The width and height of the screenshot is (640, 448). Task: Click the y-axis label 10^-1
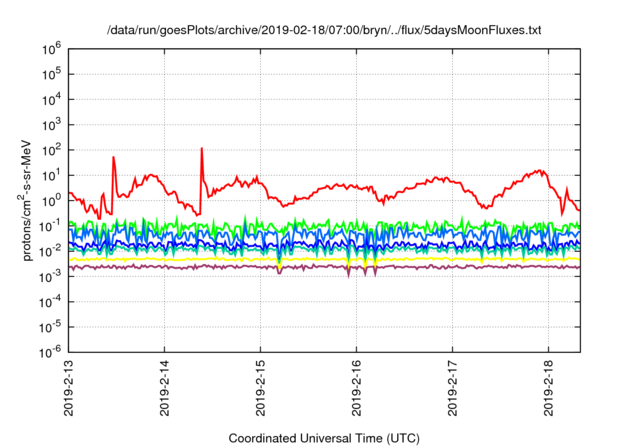(x=50, y=227)
